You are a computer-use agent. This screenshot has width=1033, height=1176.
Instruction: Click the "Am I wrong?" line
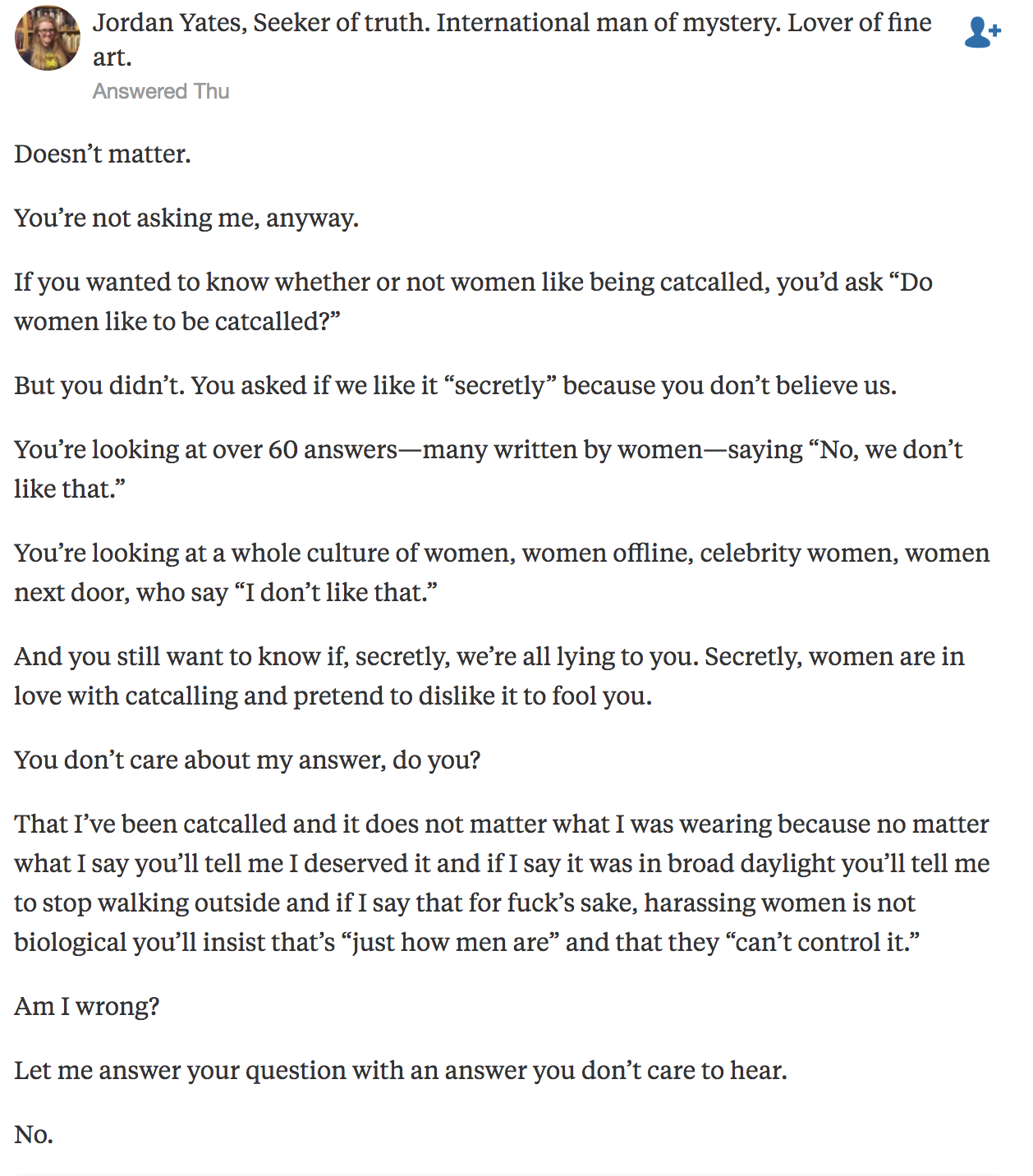click(x=87, y=1007)
